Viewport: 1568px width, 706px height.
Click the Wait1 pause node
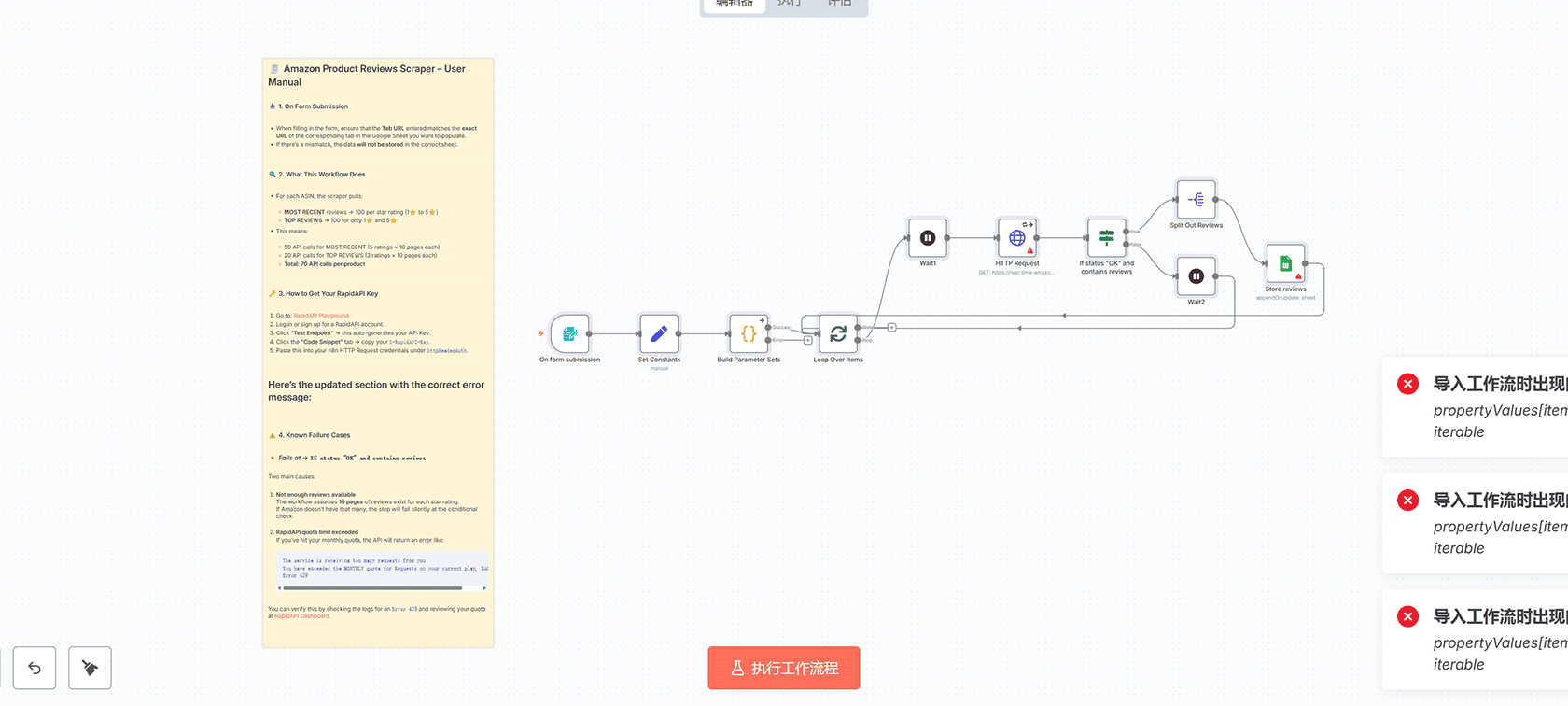(x=928, y=238)
